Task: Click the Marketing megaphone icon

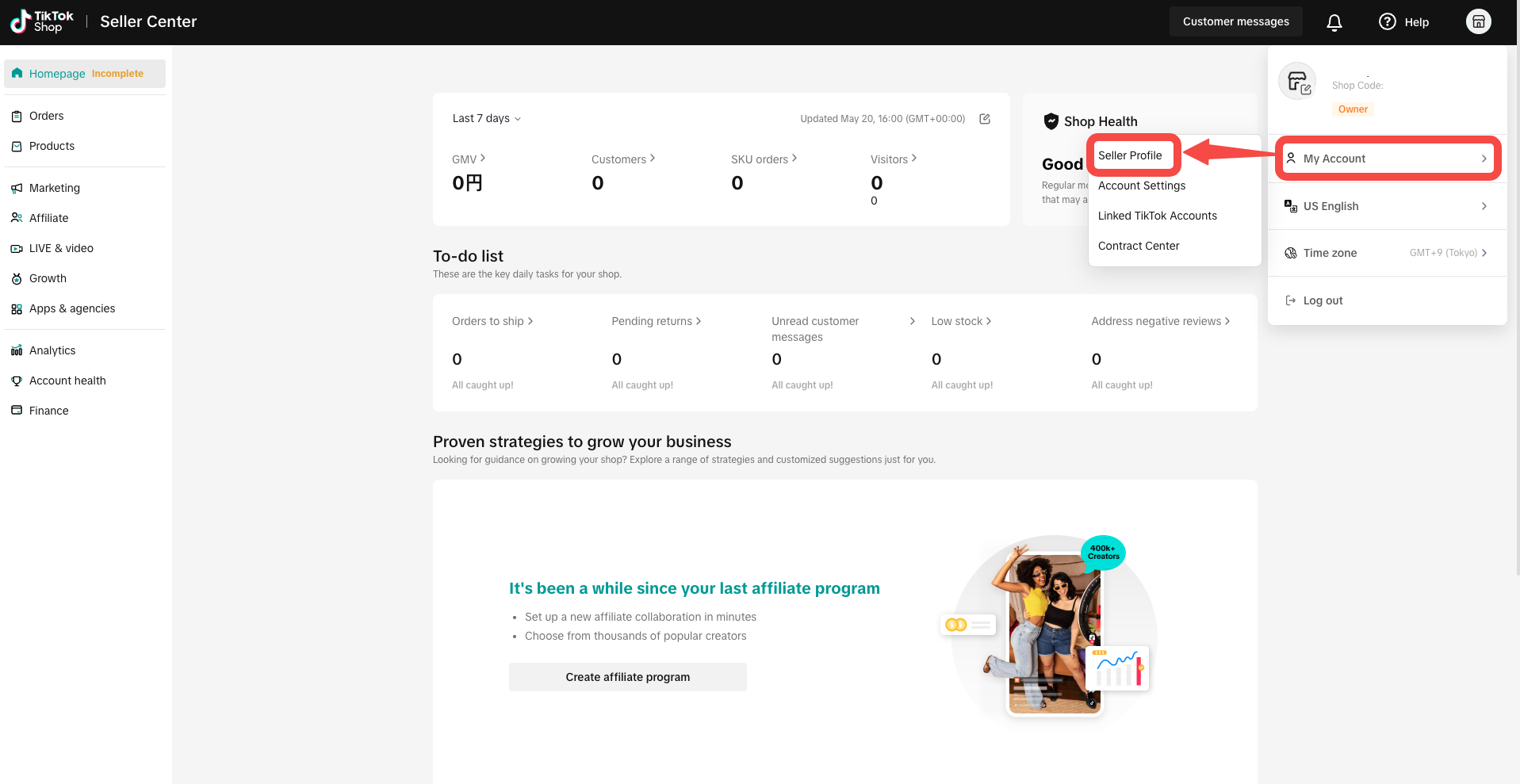Action: tap(17, 189)
